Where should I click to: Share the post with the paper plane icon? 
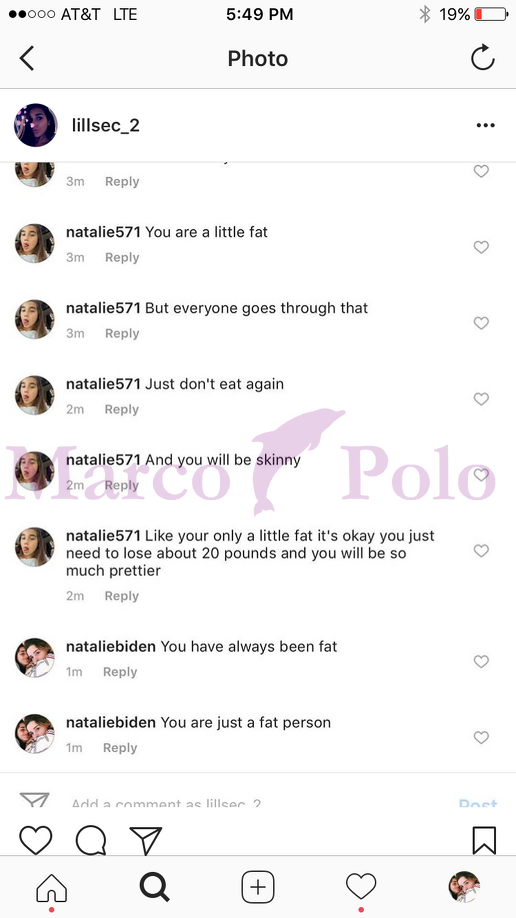[145, 841]
